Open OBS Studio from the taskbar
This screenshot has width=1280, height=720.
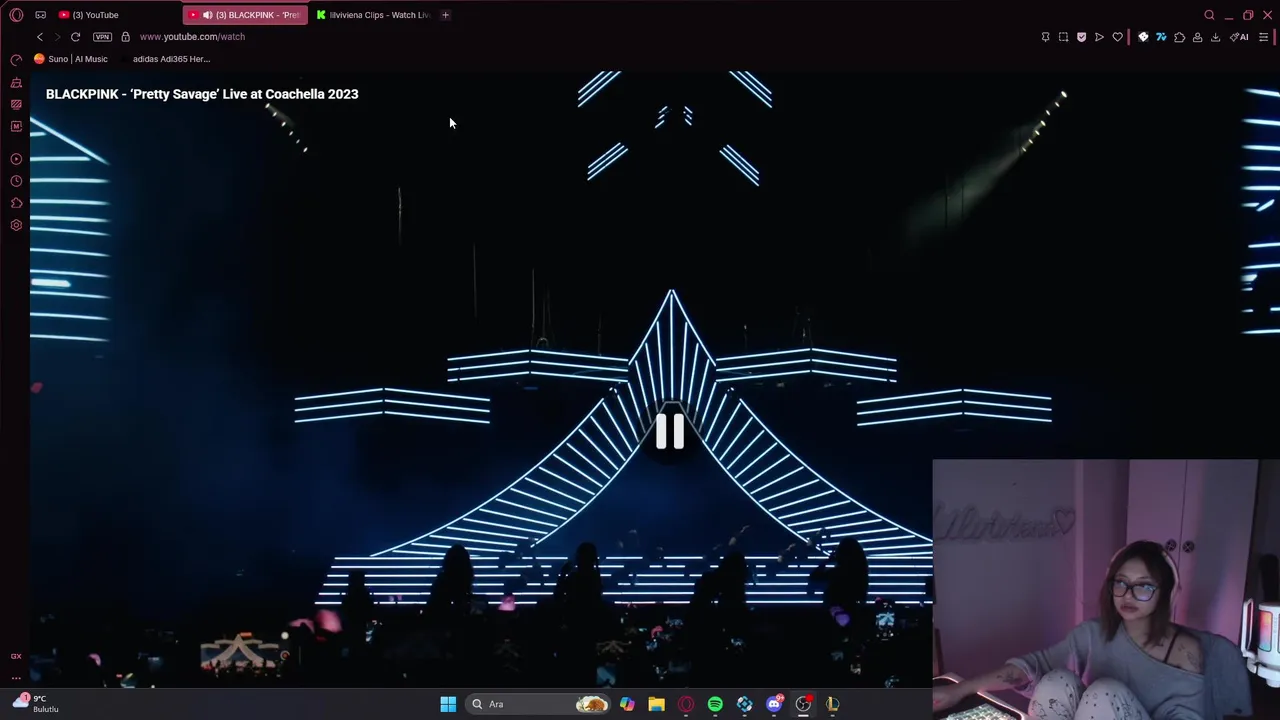[x=803, y=704]
